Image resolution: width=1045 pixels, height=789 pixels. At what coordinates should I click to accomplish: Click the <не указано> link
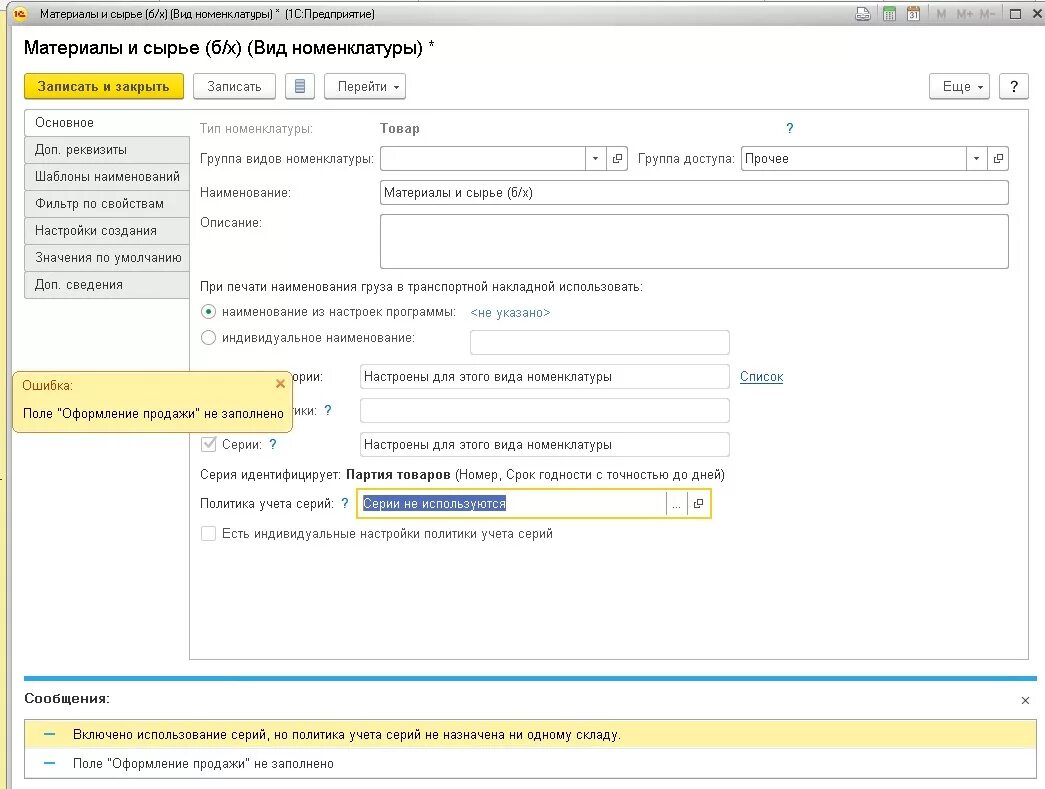click(510, 313)
